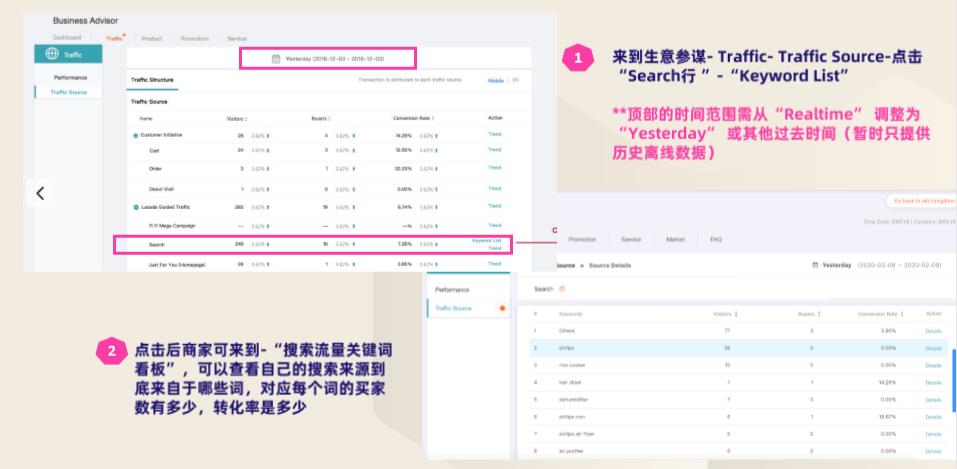The height and width of the screenshot is (469, 957).
Task: Switch to PC view
Action: [x=516, y=80]
